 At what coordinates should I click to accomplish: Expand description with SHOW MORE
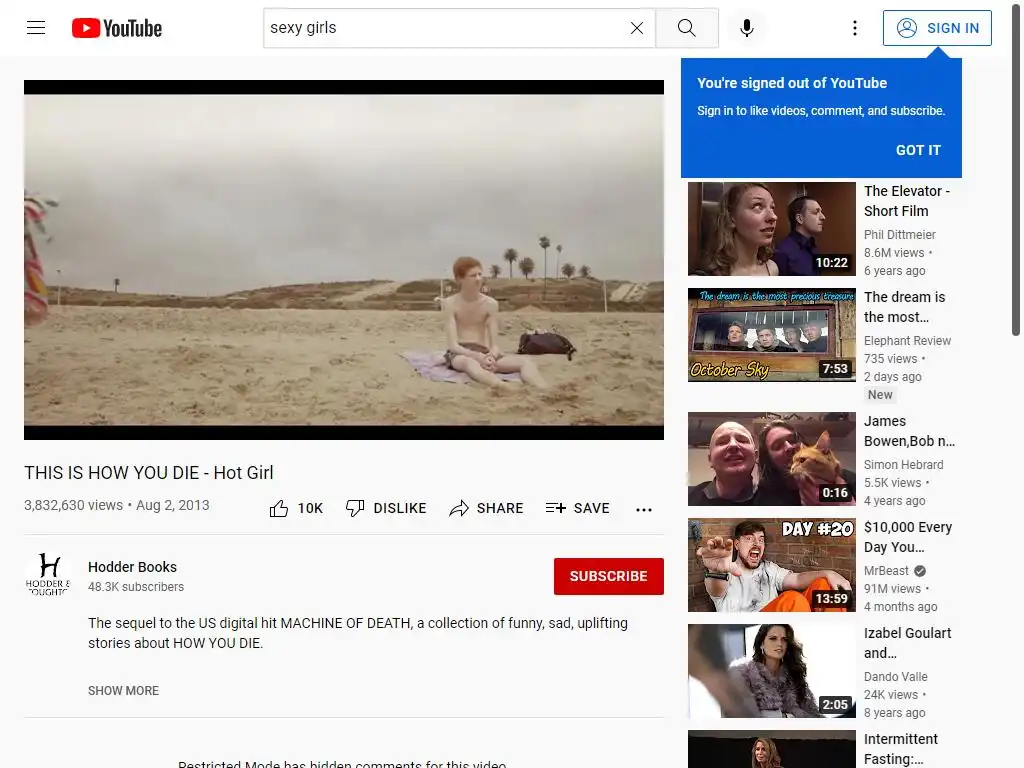pyautogui.click(x=123, y=691)
